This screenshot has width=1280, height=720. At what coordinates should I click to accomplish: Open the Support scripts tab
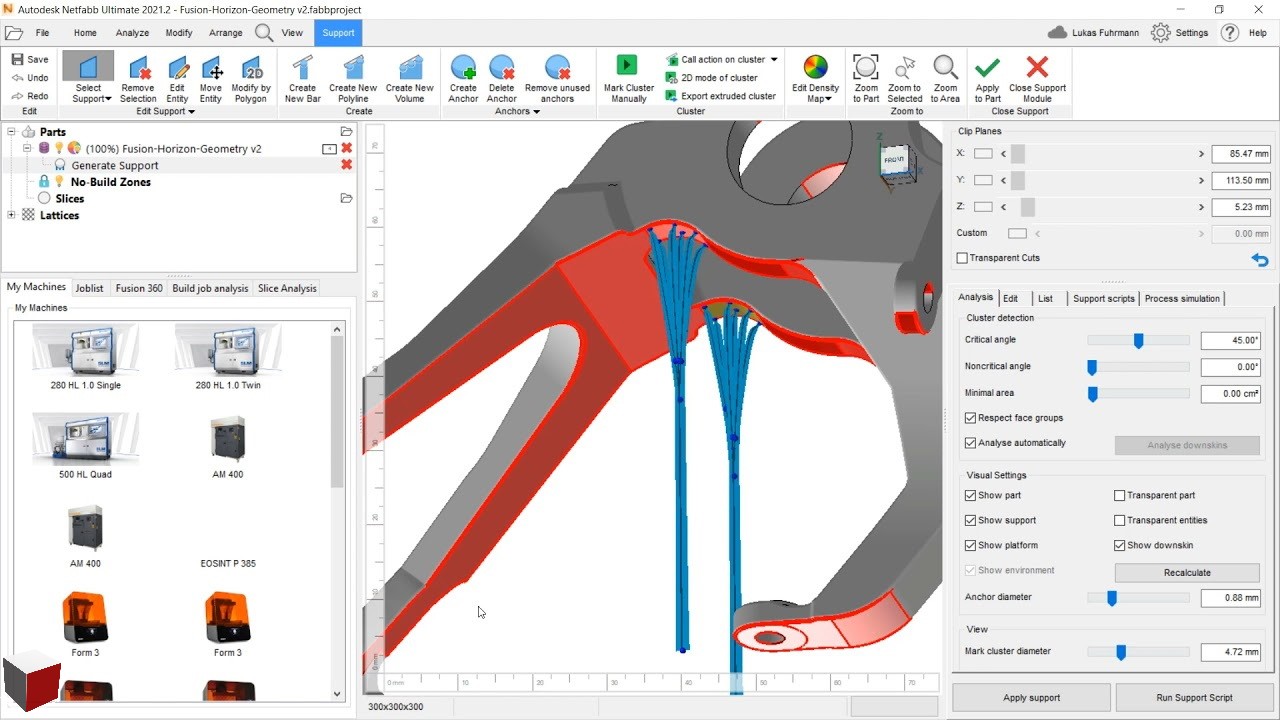coord(1103,298)
